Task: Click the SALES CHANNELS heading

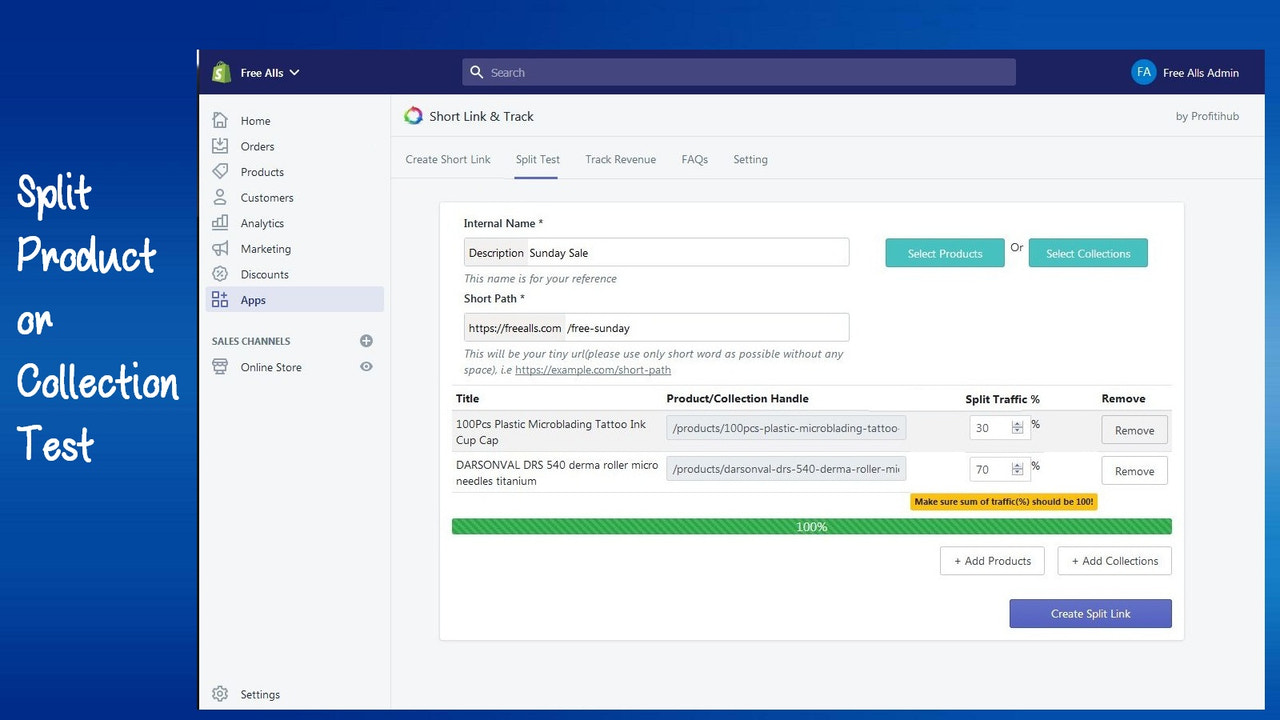Action: point(251,341)
